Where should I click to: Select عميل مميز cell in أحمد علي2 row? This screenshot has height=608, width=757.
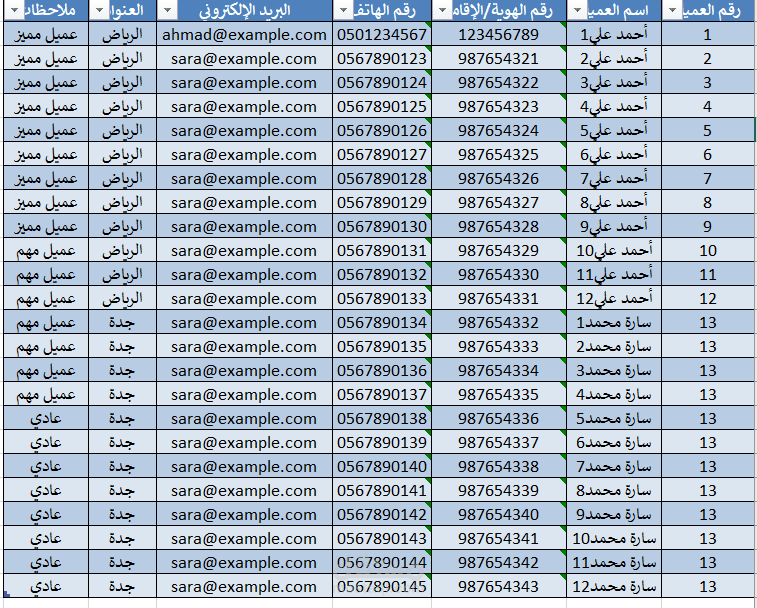point(46,59)
